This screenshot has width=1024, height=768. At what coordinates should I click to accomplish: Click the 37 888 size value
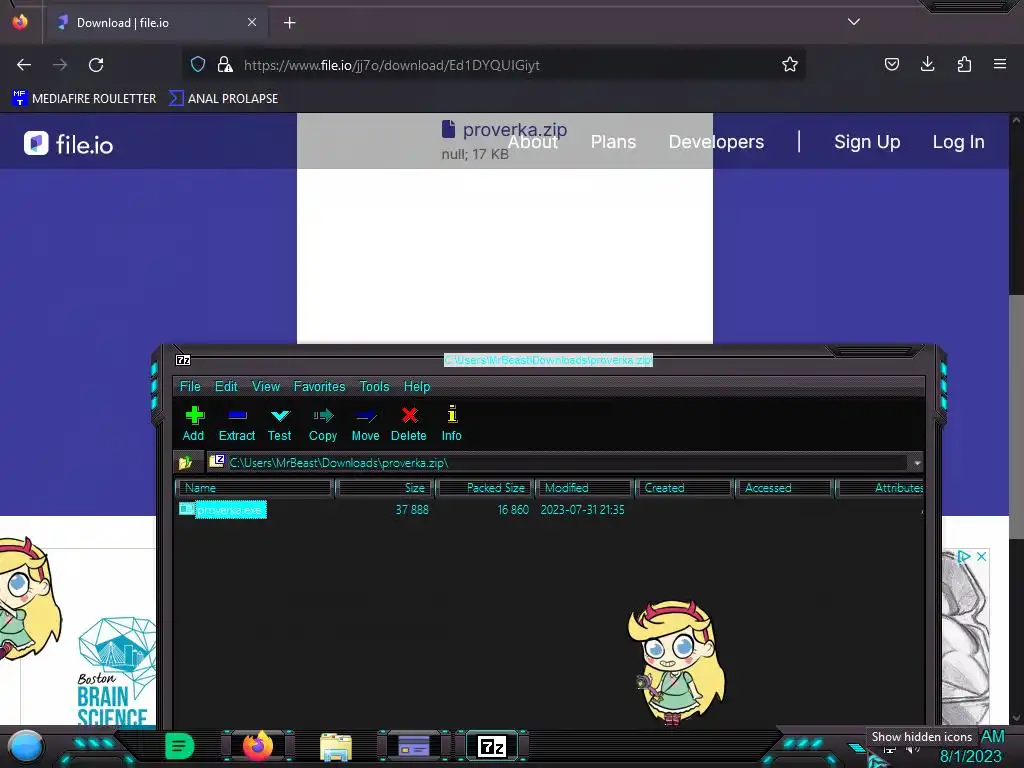pyautogui.click(x=412, y=509)
